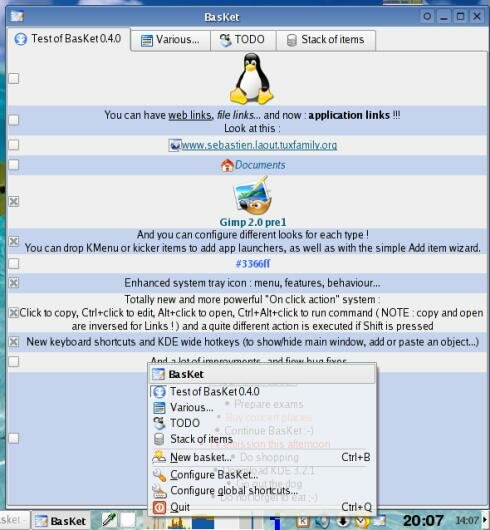Click the BasKet tray icon left of the clock
Image resolution: width=490 pixels, height=530 pixels.
[x=379, y=521]
